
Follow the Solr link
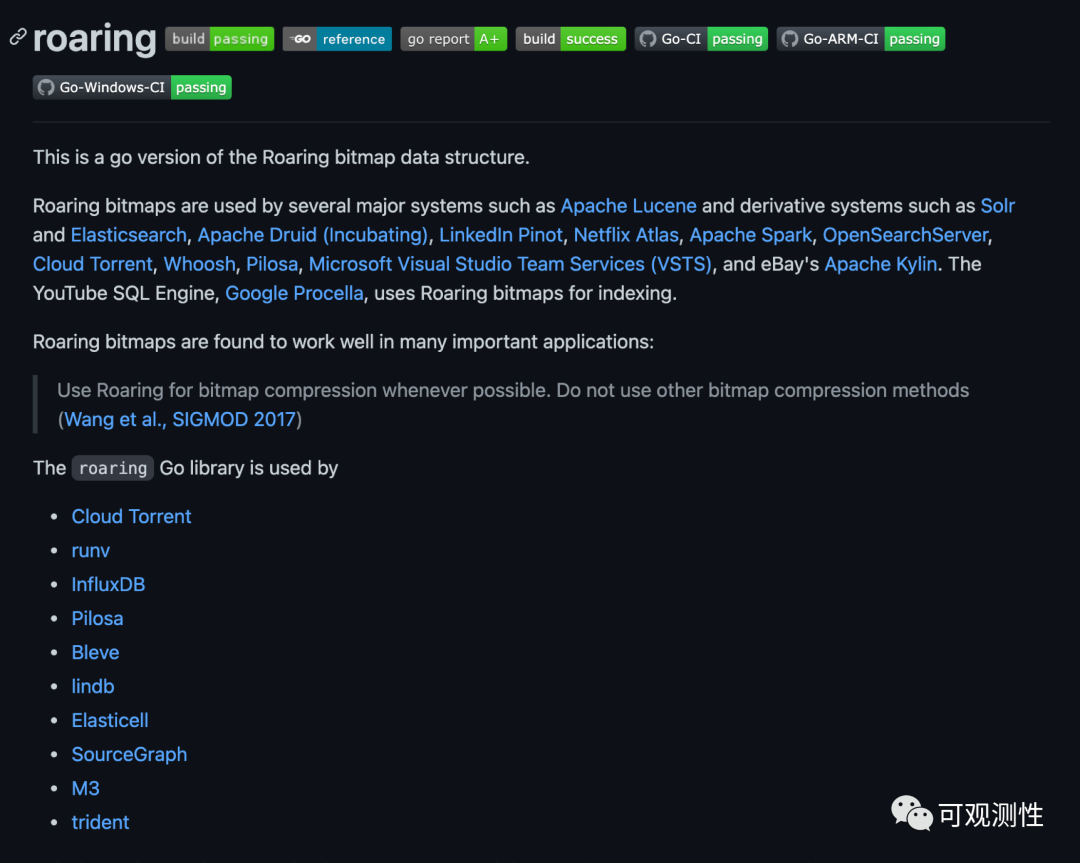pos(997,206)
